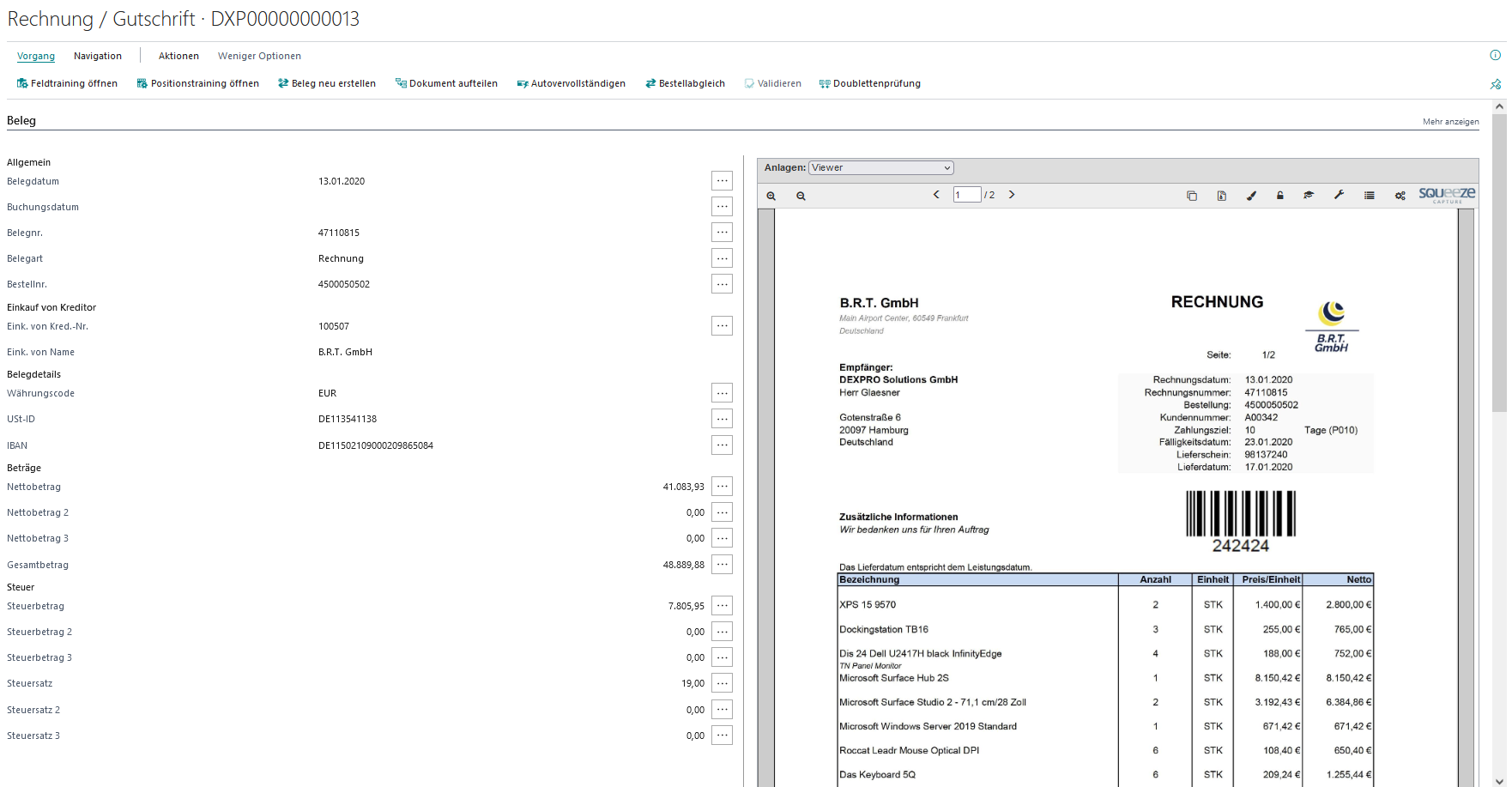
Task: Toggle the lock icon in viewer toolbar
Action: click(x=1279, y=196)
